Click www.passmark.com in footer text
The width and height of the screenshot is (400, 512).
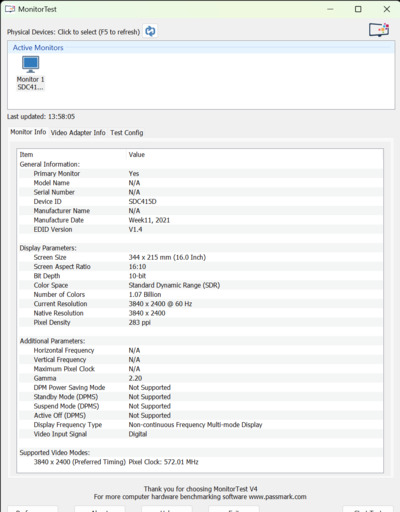(278, 497)
